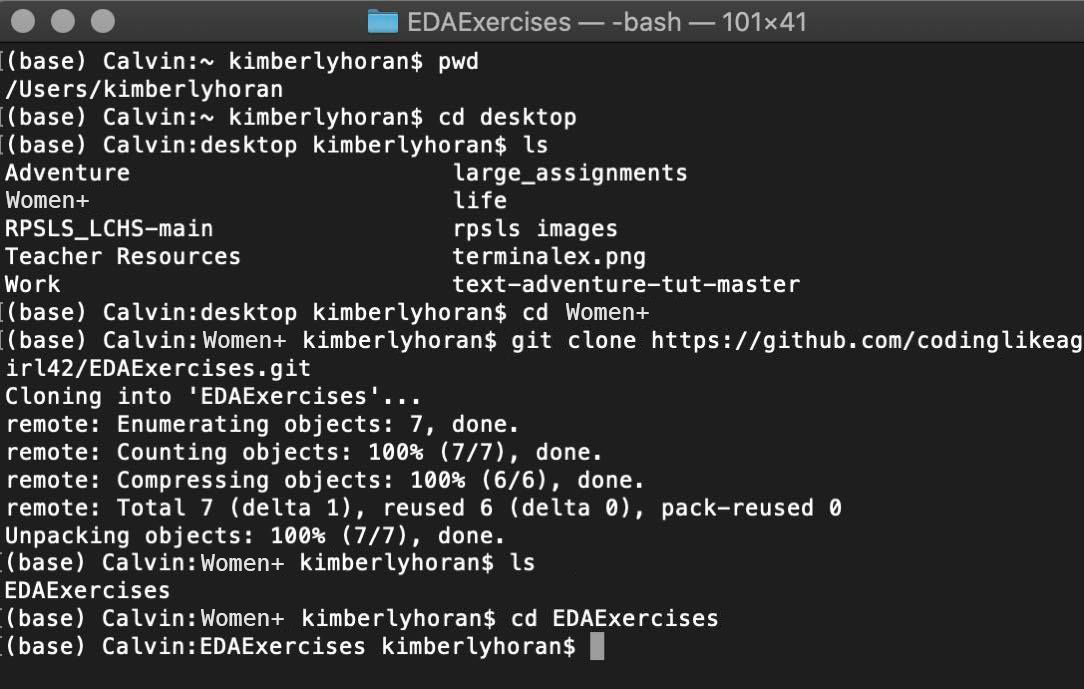The width and height of the screenshot is (1084, 689).
Task: Minimize the terminal with the yellow button
Action: (62, 21)
